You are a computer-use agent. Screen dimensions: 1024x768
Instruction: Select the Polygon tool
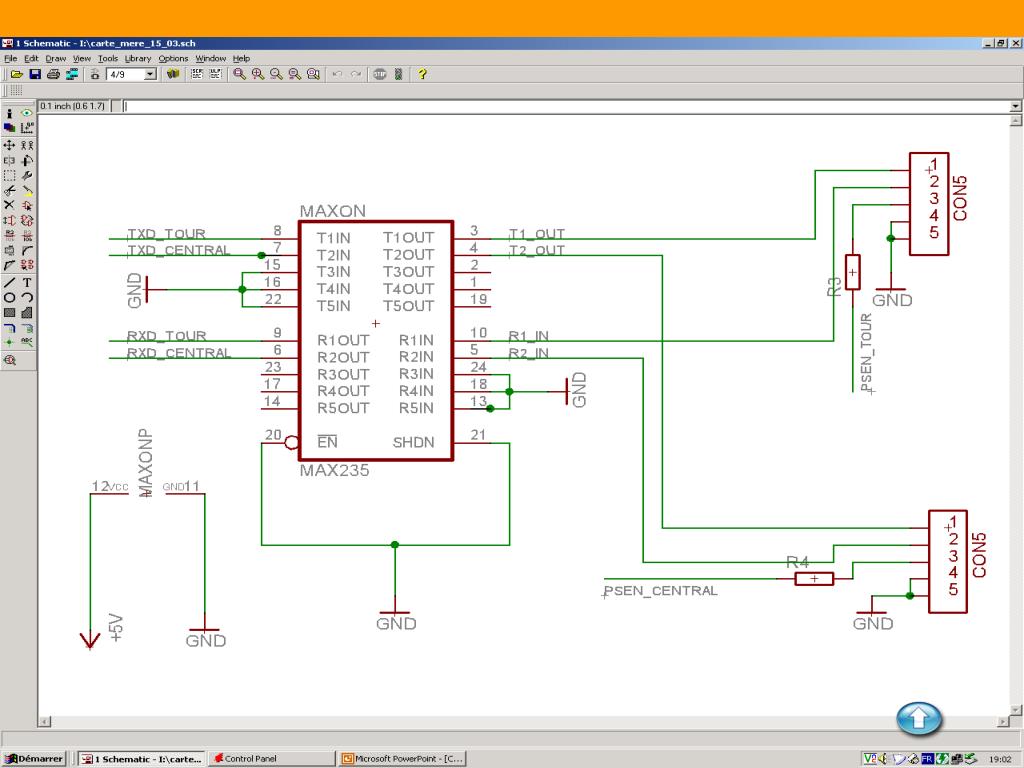[27, 313]
